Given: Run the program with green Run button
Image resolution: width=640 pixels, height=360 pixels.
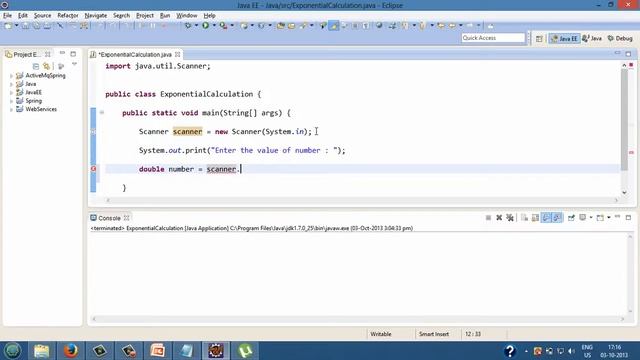Looking at the screenshot, I should coord(206,26).
